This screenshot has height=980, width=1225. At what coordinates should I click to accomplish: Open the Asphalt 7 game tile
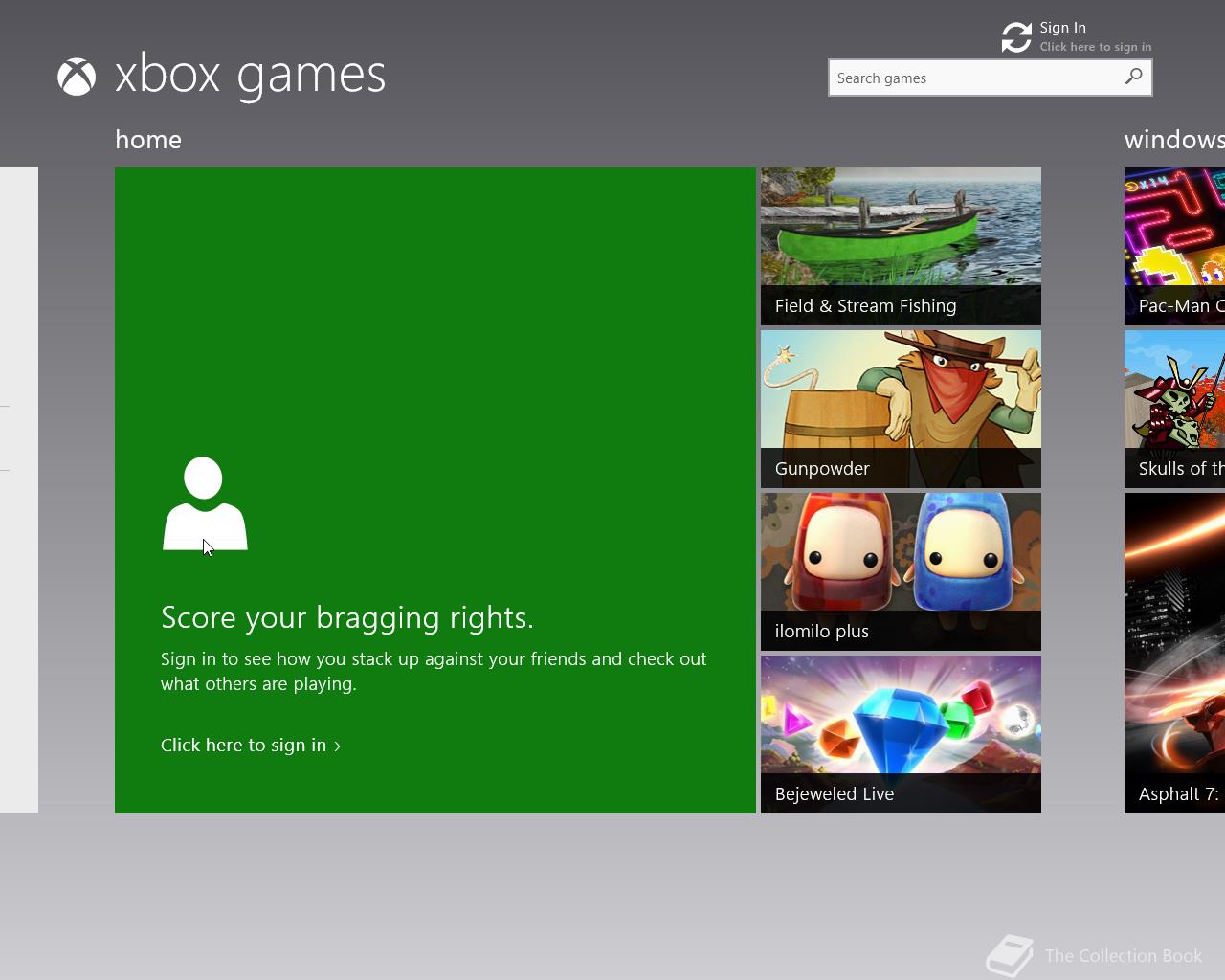click(1174, 653)
